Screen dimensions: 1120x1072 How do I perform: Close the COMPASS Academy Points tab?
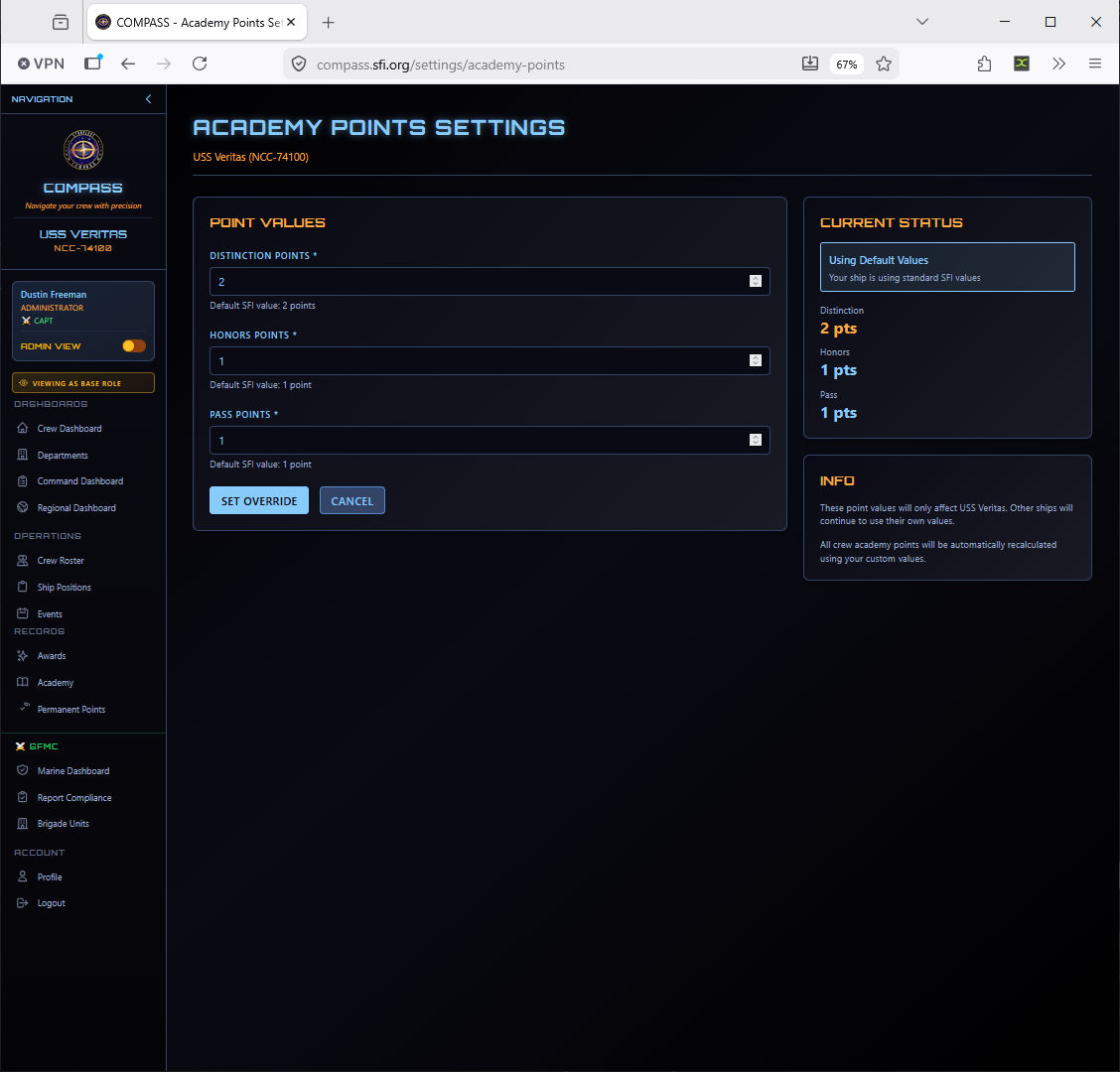point(291,22)
